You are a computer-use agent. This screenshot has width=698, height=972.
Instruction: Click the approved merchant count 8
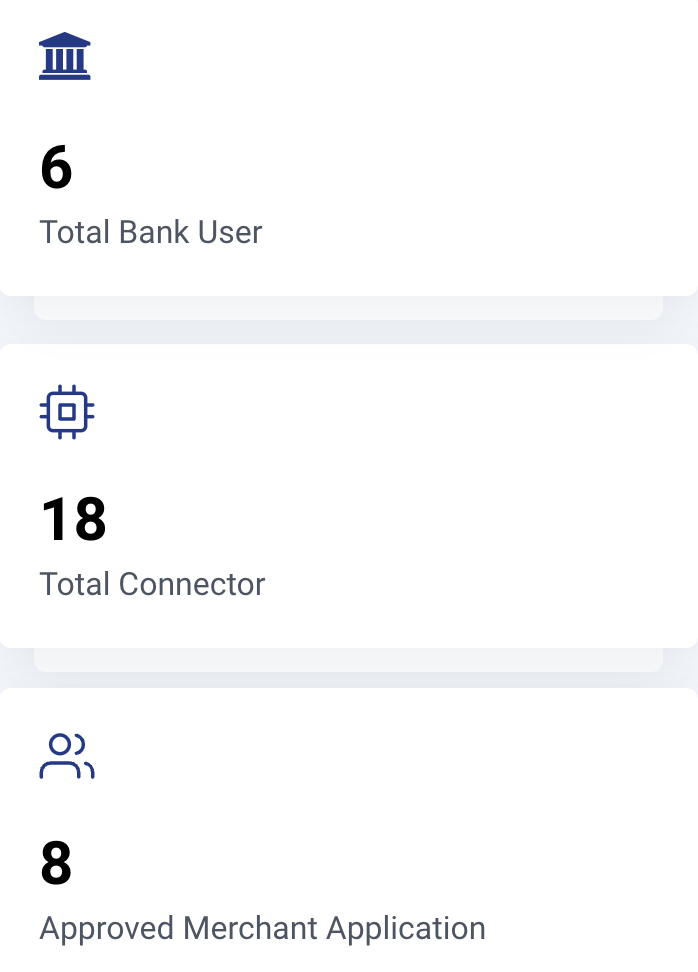pos(56,863)
